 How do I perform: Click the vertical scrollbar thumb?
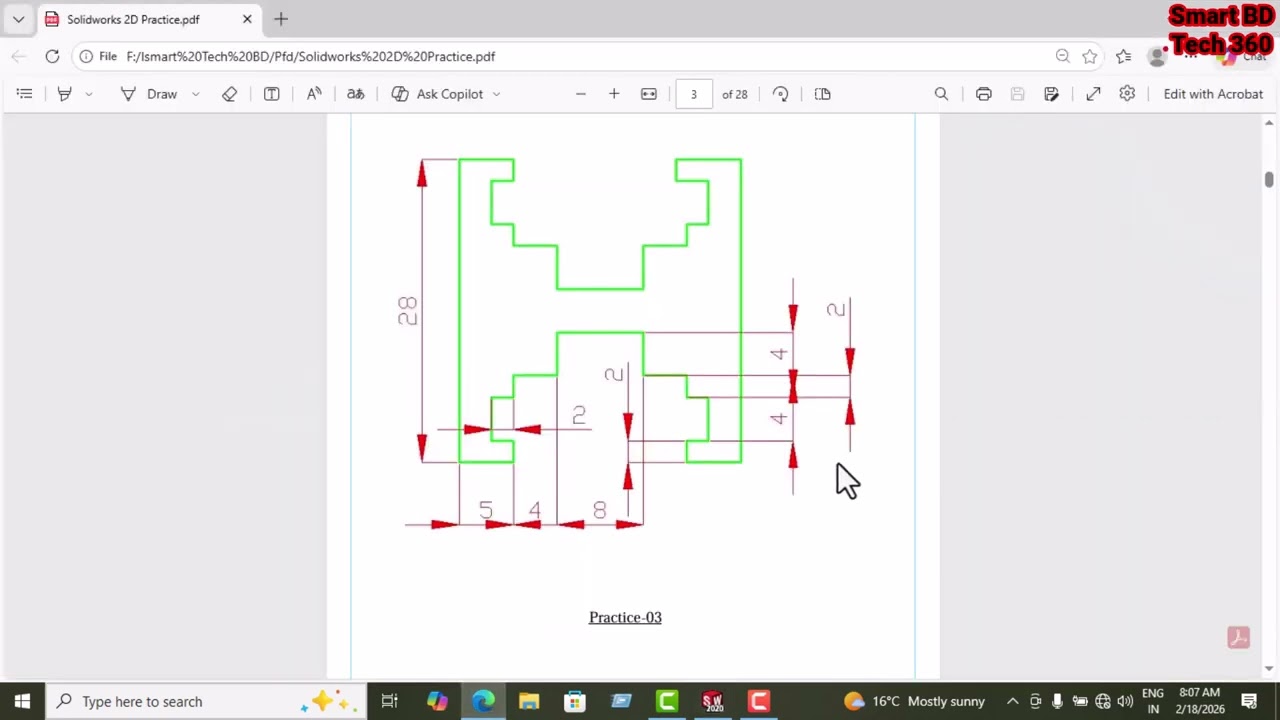(1269, 179)
